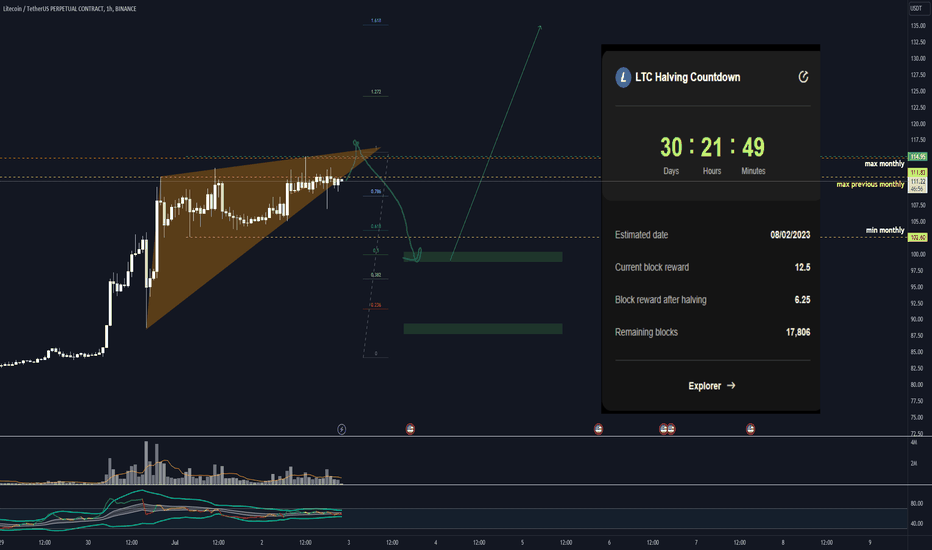The image size is (932, 550).
Task: Click the 49 Minutes countdown number
Action: tap(753, 147)
